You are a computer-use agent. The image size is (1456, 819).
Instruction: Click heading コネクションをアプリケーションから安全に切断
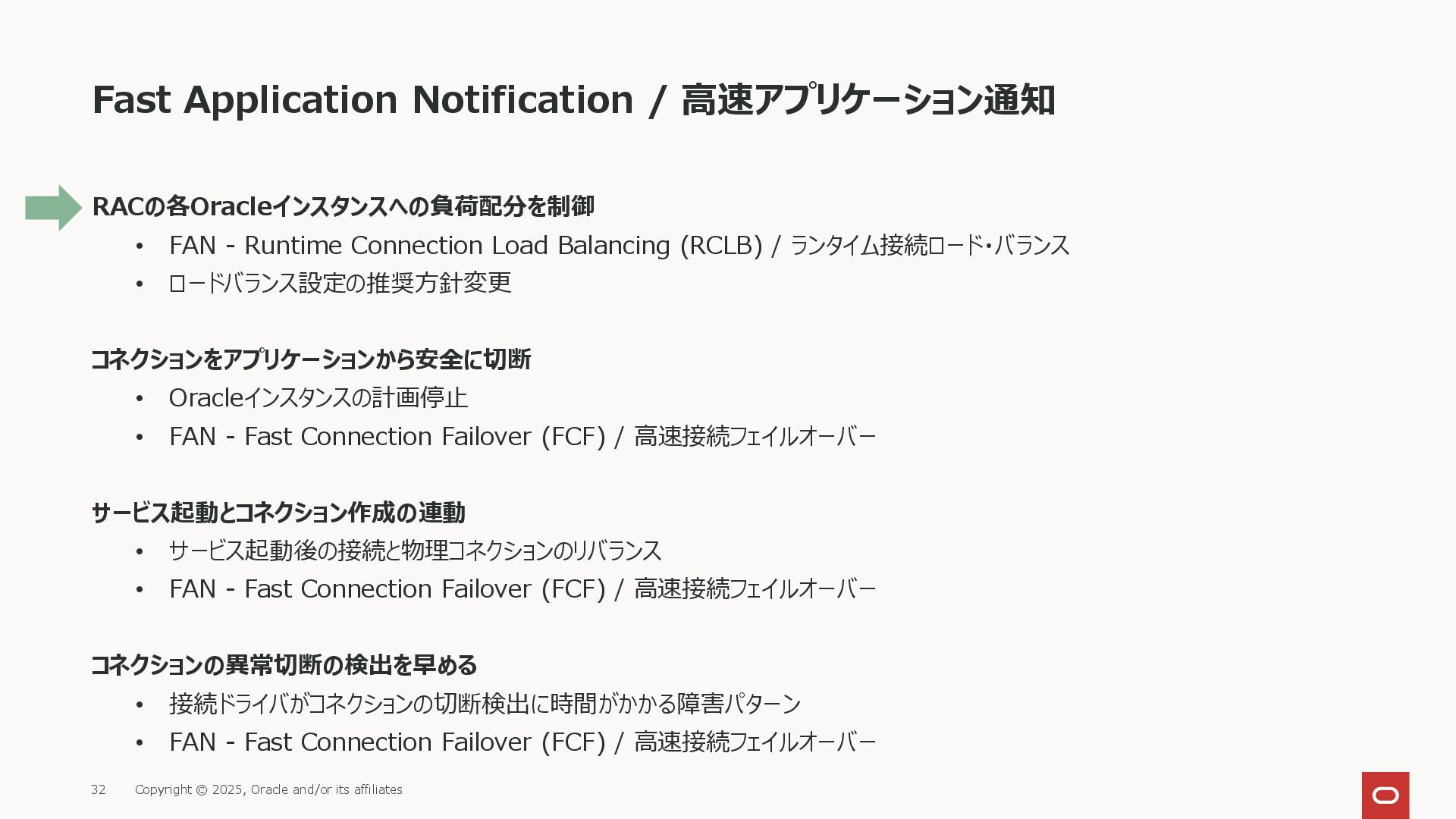(311, 359)
